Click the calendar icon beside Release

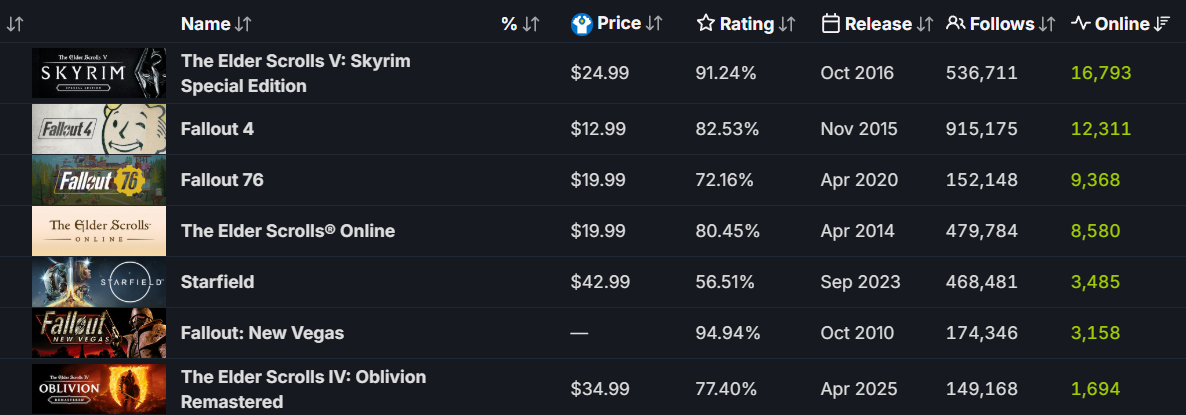tap(830, 24)
